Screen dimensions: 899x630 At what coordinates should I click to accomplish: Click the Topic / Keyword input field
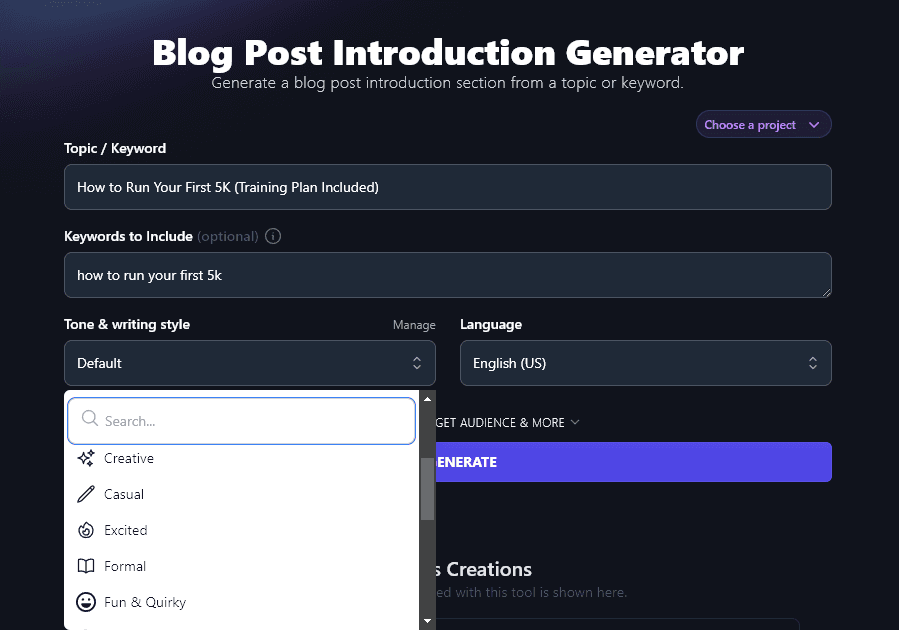447,187
